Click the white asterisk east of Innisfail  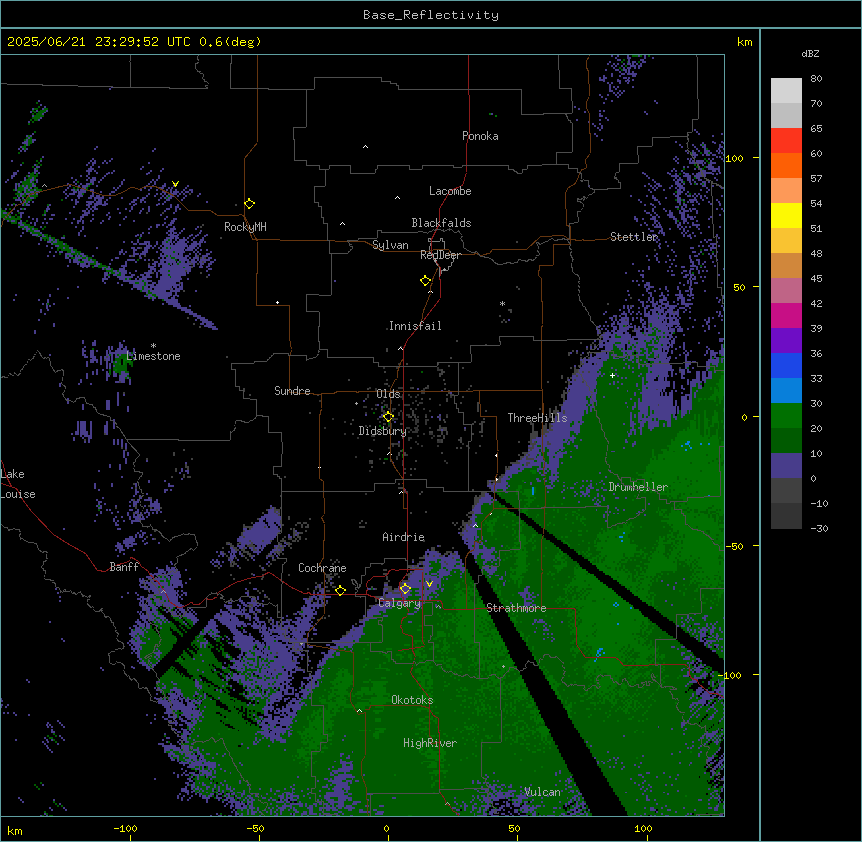(502, 304)
